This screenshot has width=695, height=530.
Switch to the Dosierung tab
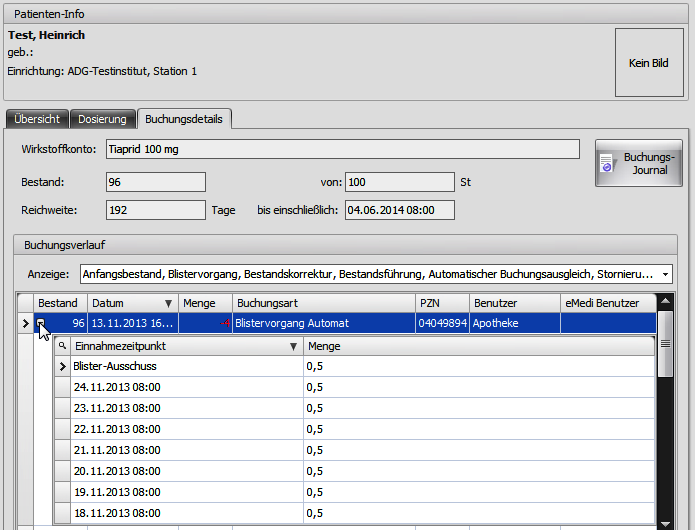tap(102, 119)
